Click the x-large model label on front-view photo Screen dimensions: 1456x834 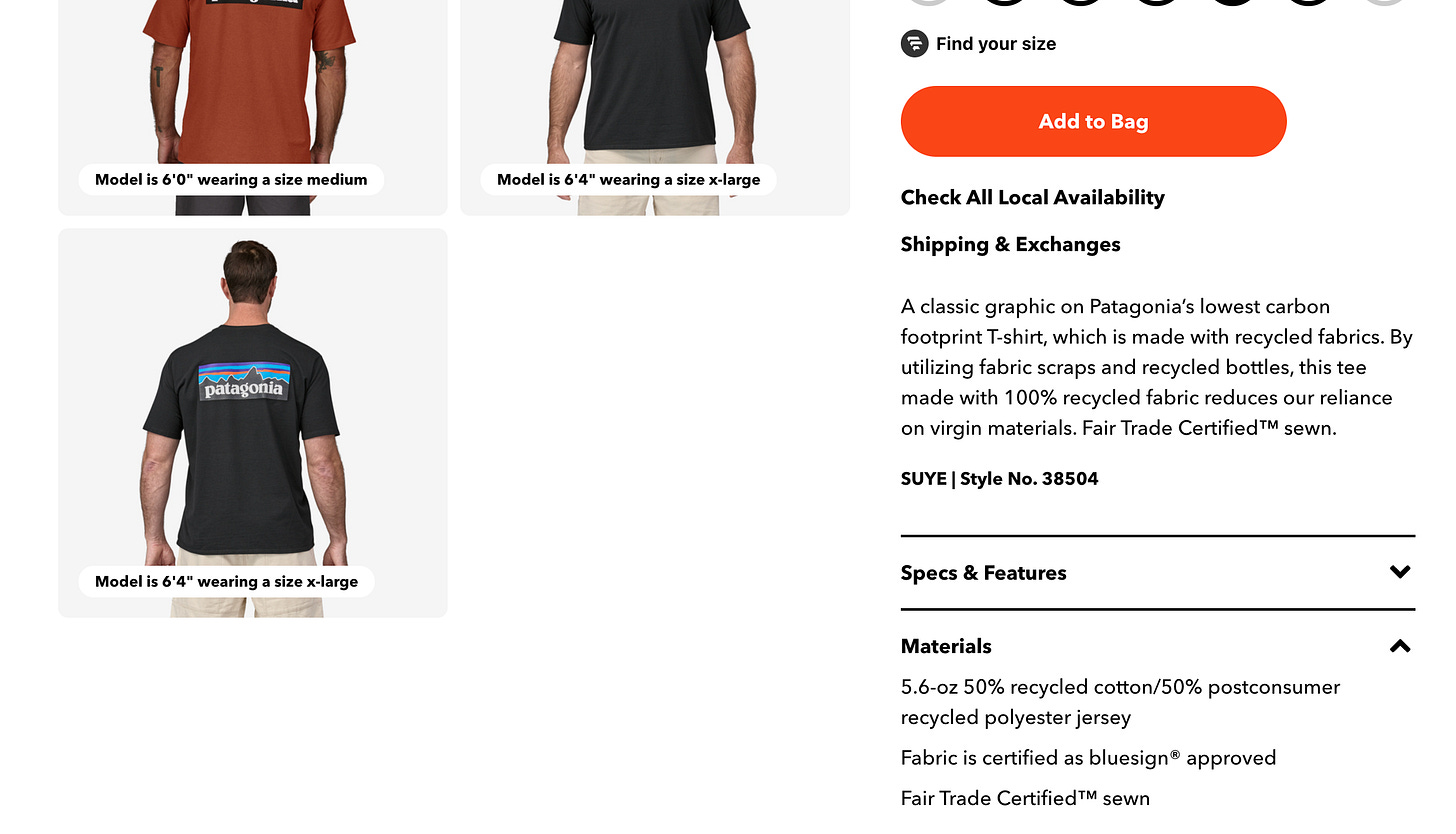[x=628, y=180]
